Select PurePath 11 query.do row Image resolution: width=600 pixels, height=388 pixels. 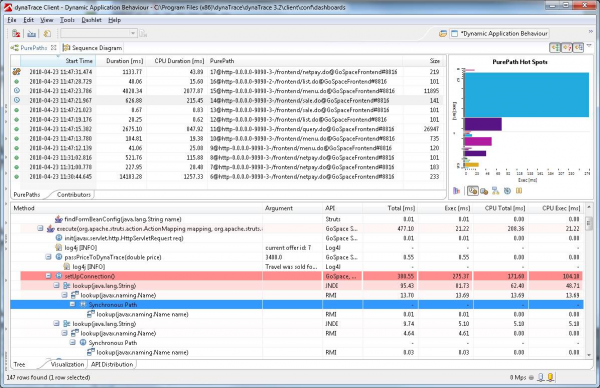227,129
